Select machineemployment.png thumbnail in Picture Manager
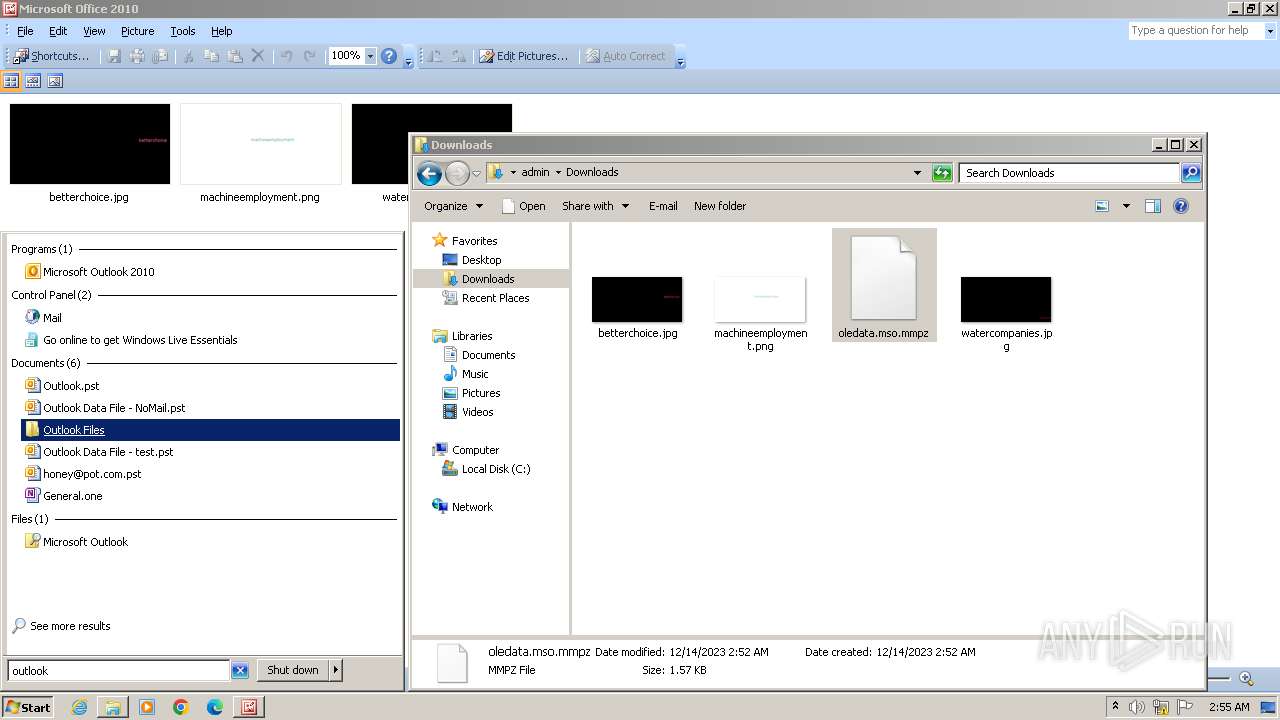 pos(260,143)
